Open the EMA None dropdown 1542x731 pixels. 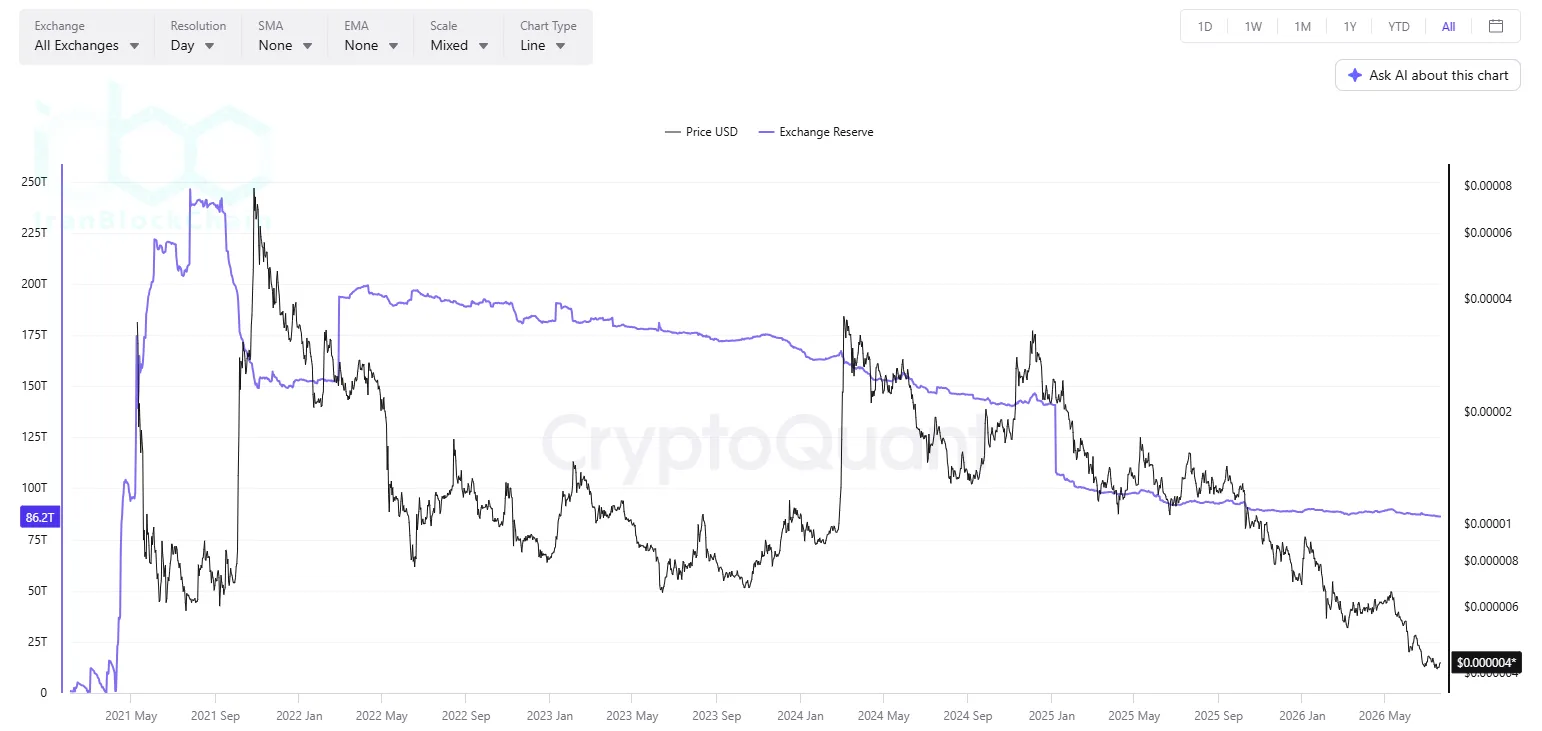tap(371, 36)
